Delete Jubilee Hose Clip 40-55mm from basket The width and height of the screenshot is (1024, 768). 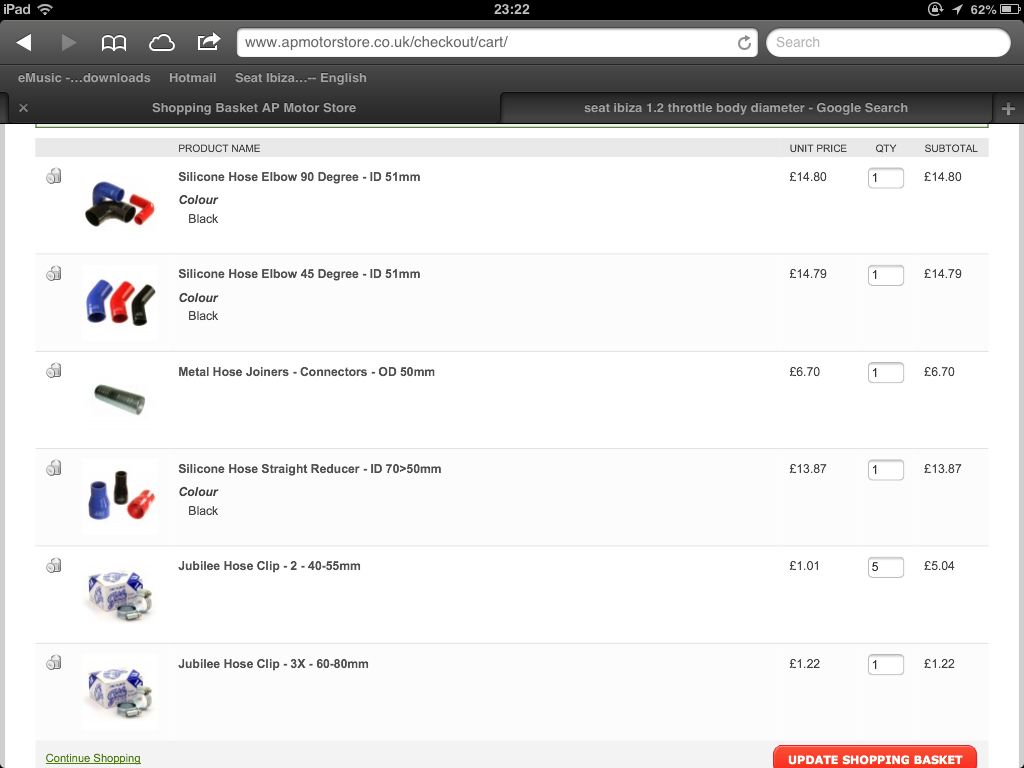[54, 566]
